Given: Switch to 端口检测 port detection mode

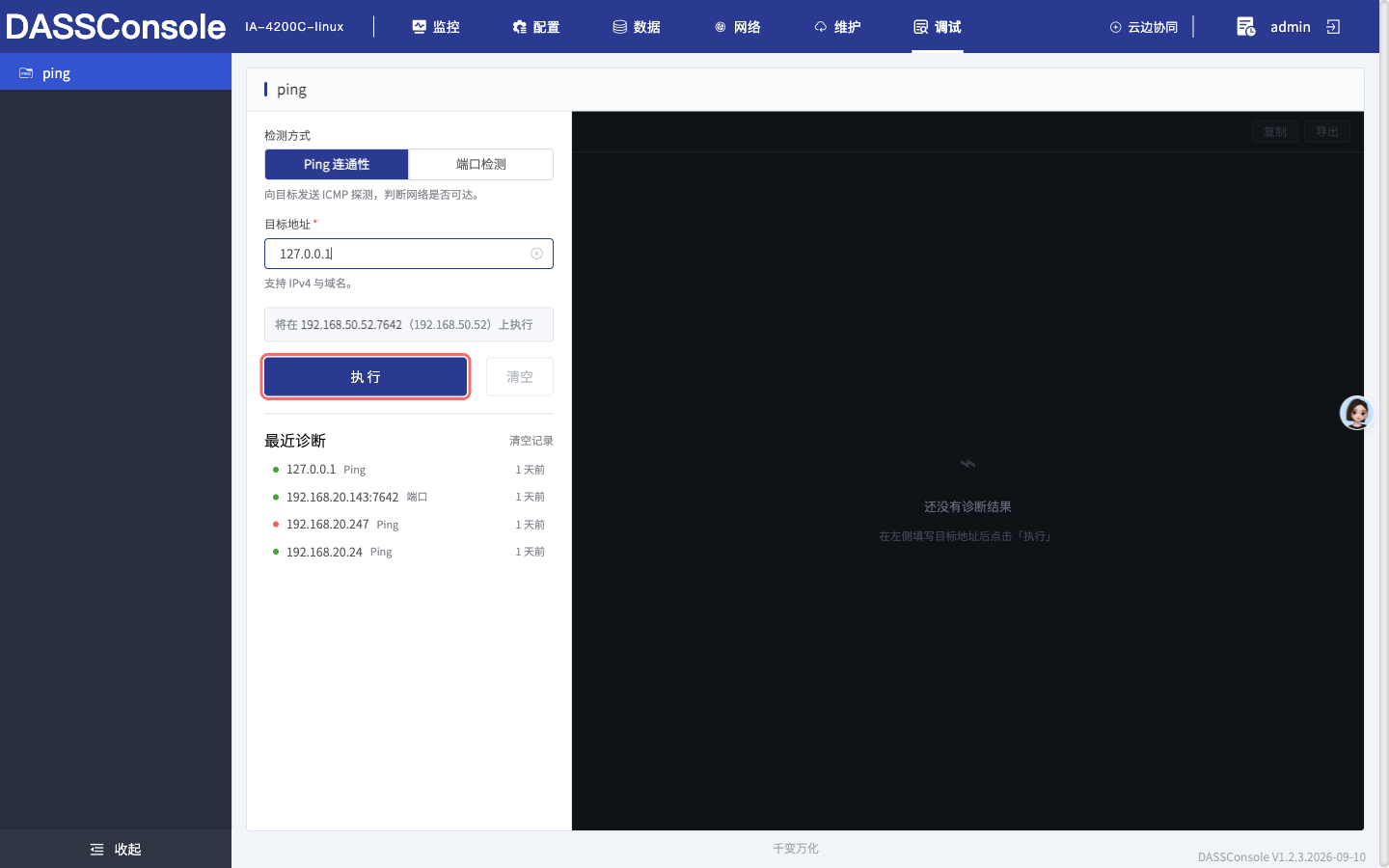Looking at the screenshot, I should pyautogui.click(x=481, y=164).
